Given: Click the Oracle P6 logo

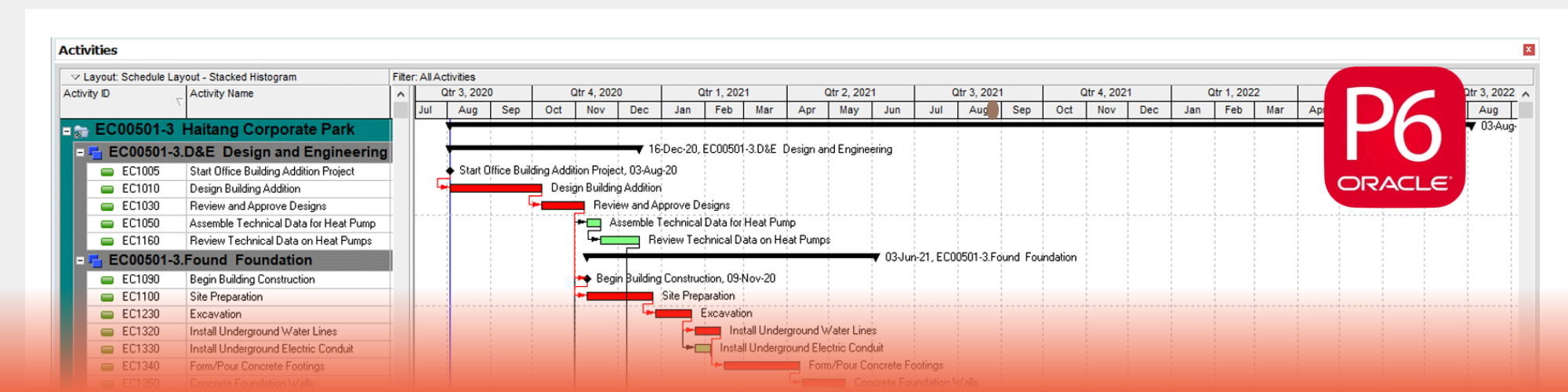Looking at the screenshot, I should pyautogui.click(x=1394, y=137).
